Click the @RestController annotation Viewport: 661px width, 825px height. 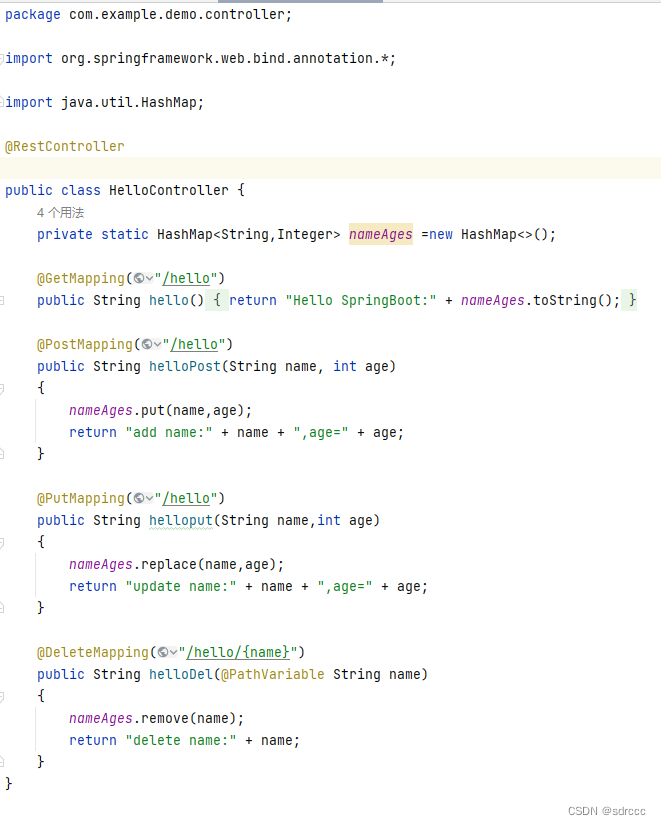coord(65,146)
